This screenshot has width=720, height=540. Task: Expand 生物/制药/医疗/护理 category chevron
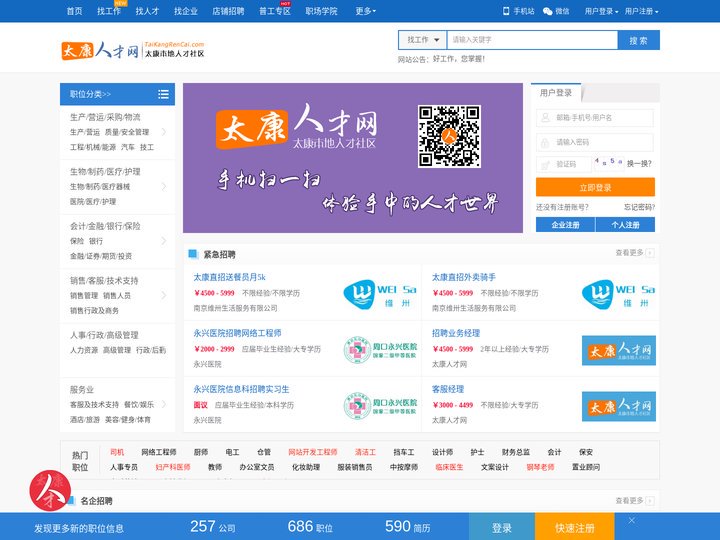coord(164,186)
